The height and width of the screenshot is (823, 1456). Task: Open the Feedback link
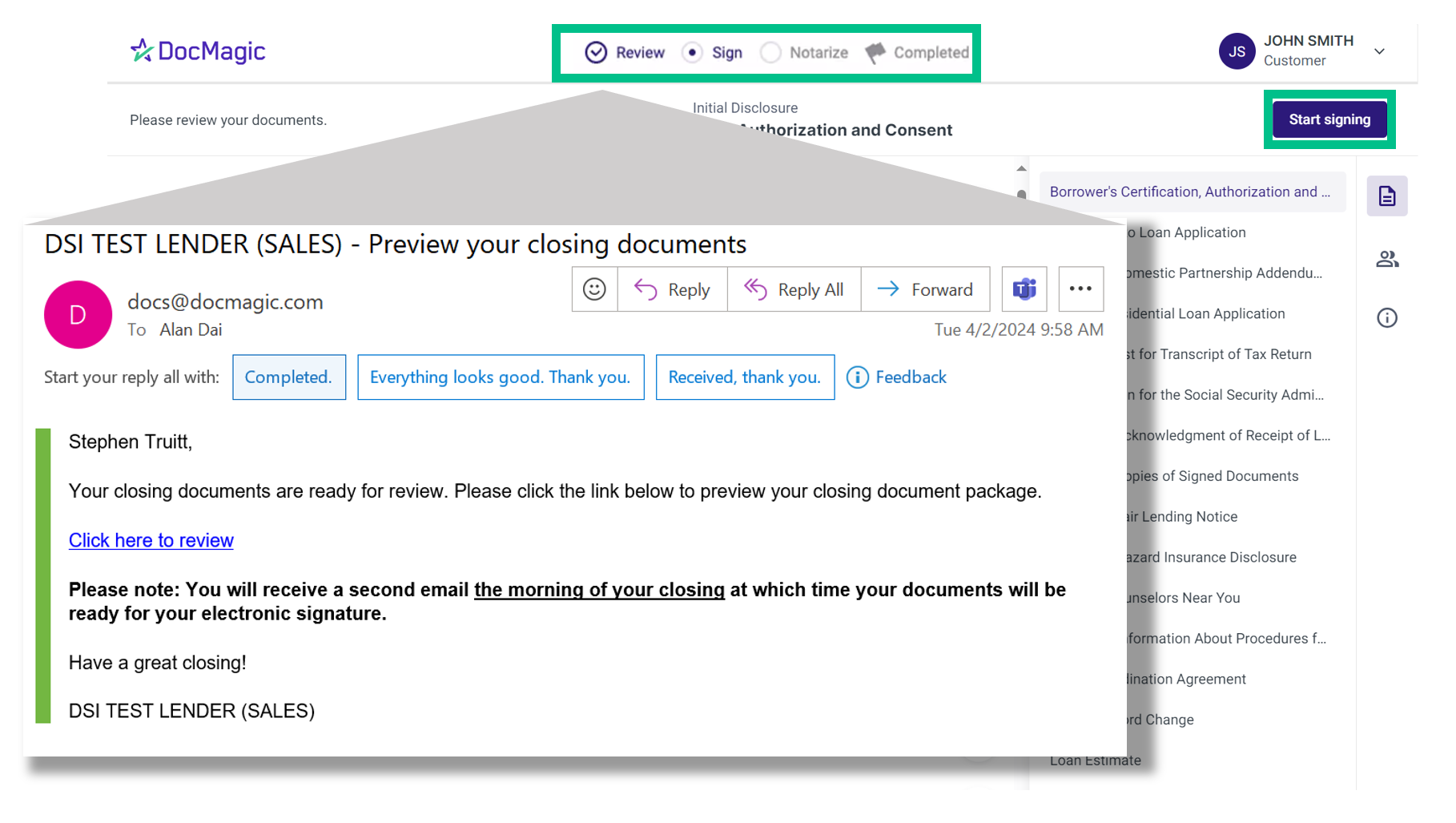click(911, 377)
